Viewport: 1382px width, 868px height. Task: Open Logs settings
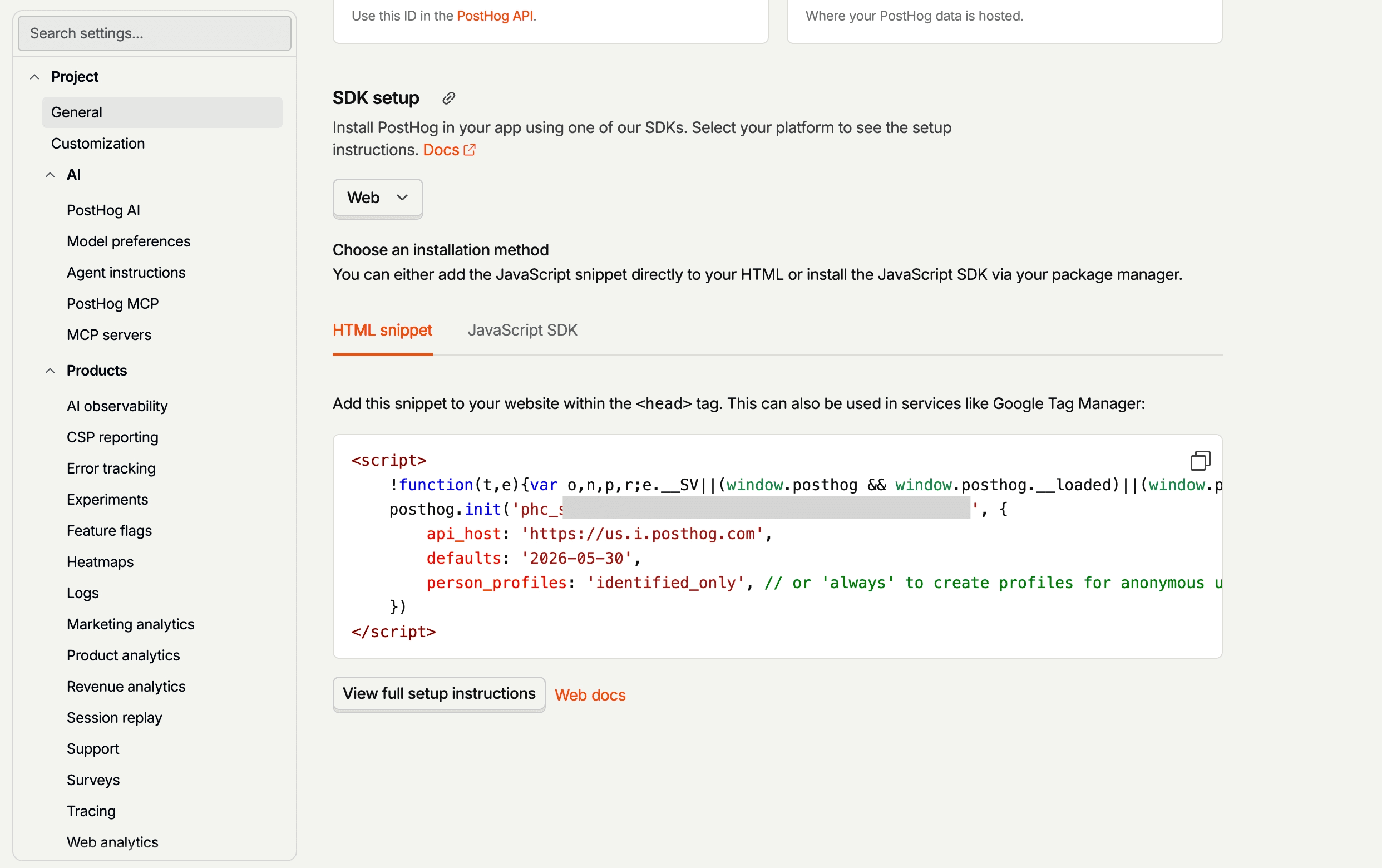click(x=170, y=593)
